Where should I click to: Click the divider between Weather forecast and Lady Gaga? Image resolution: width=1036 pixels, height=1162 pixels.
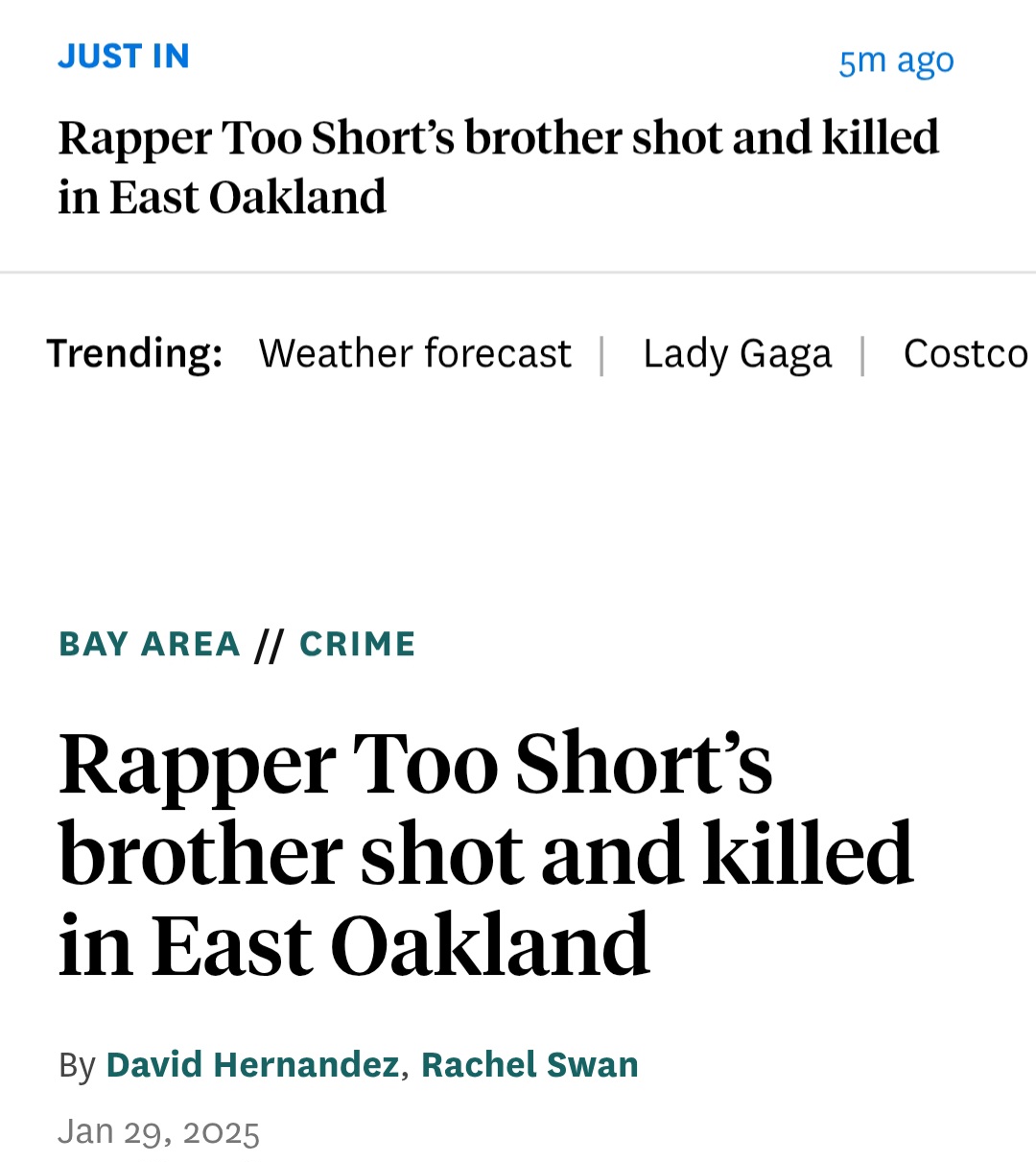click(602, 355)
